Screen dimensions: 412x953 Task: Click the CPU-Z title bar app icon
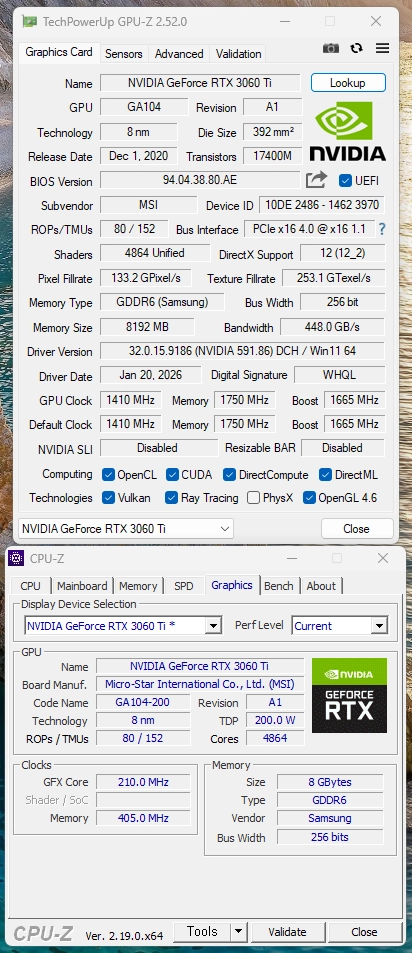tap(16, 558)
